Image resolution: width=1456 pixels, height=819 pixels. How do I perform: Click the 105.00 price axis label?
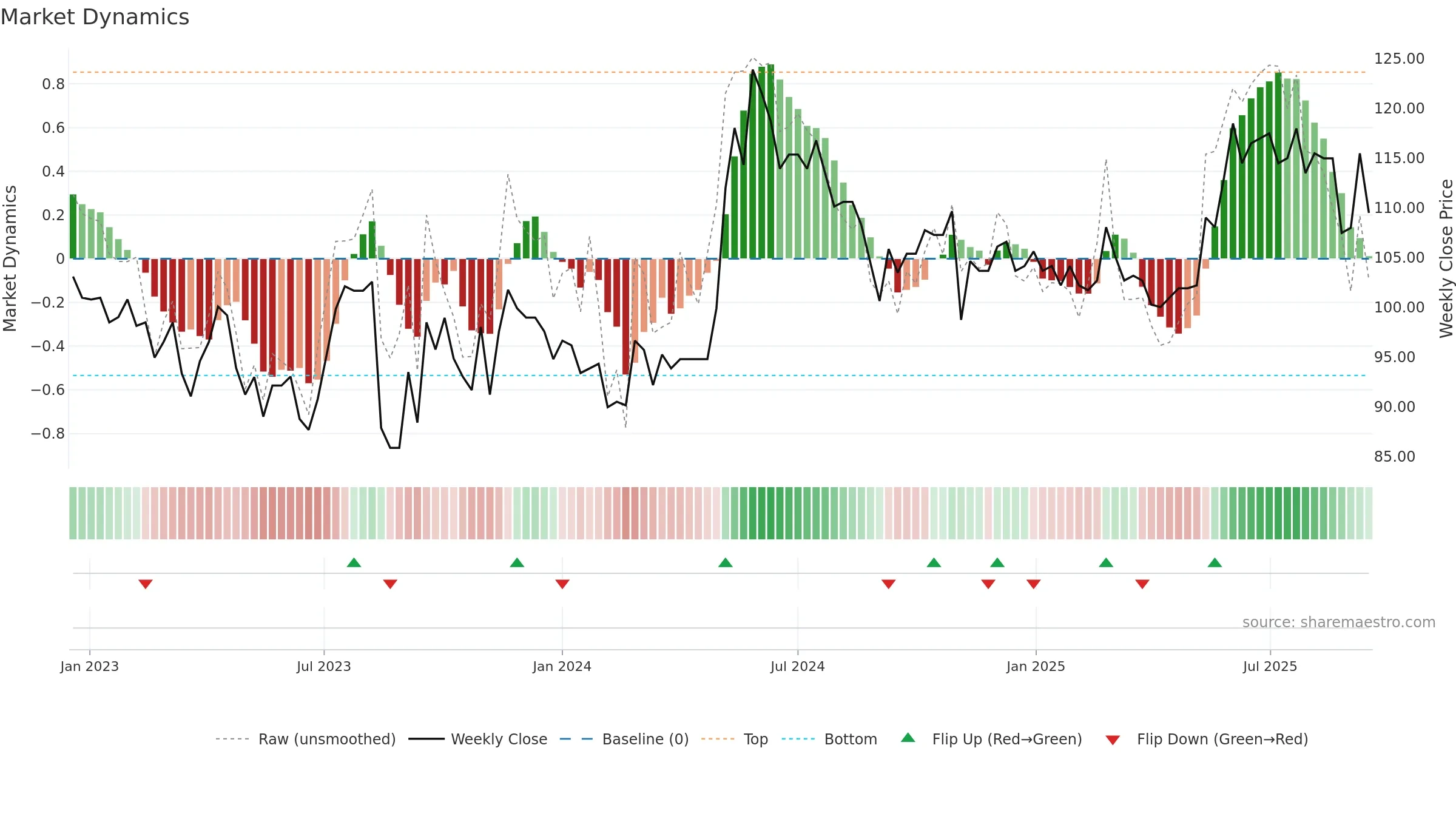(1399, 257)
